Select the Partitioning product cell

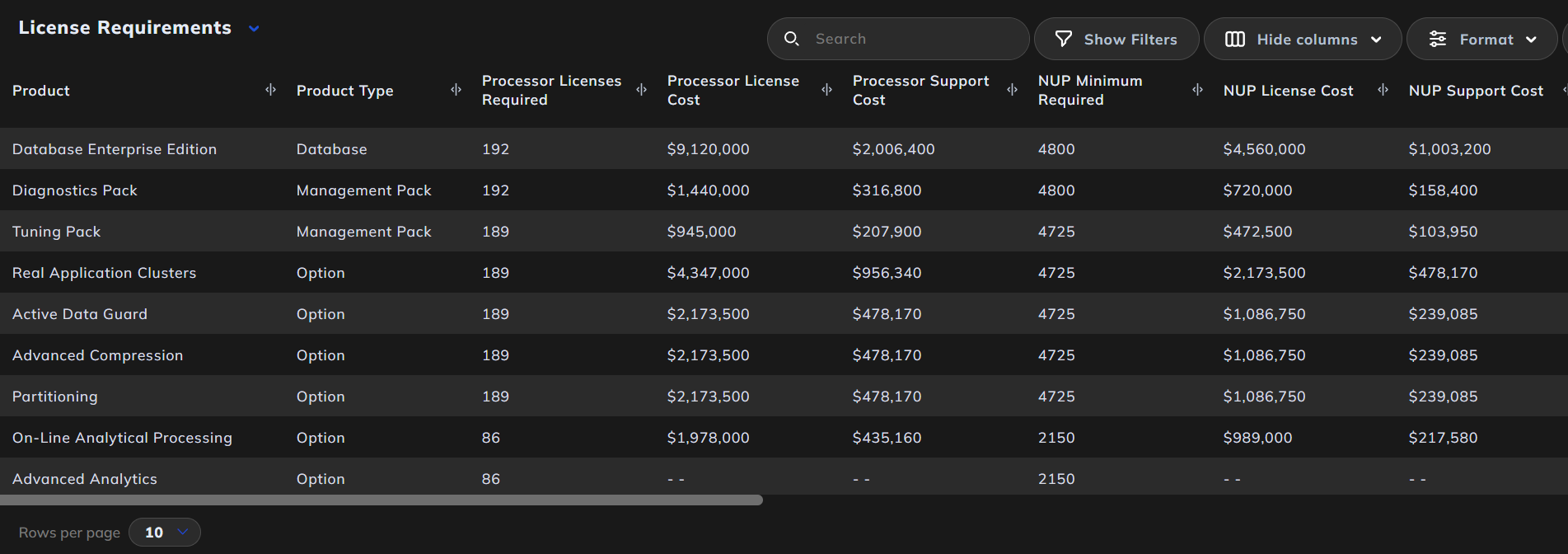(x=55, y=397)
